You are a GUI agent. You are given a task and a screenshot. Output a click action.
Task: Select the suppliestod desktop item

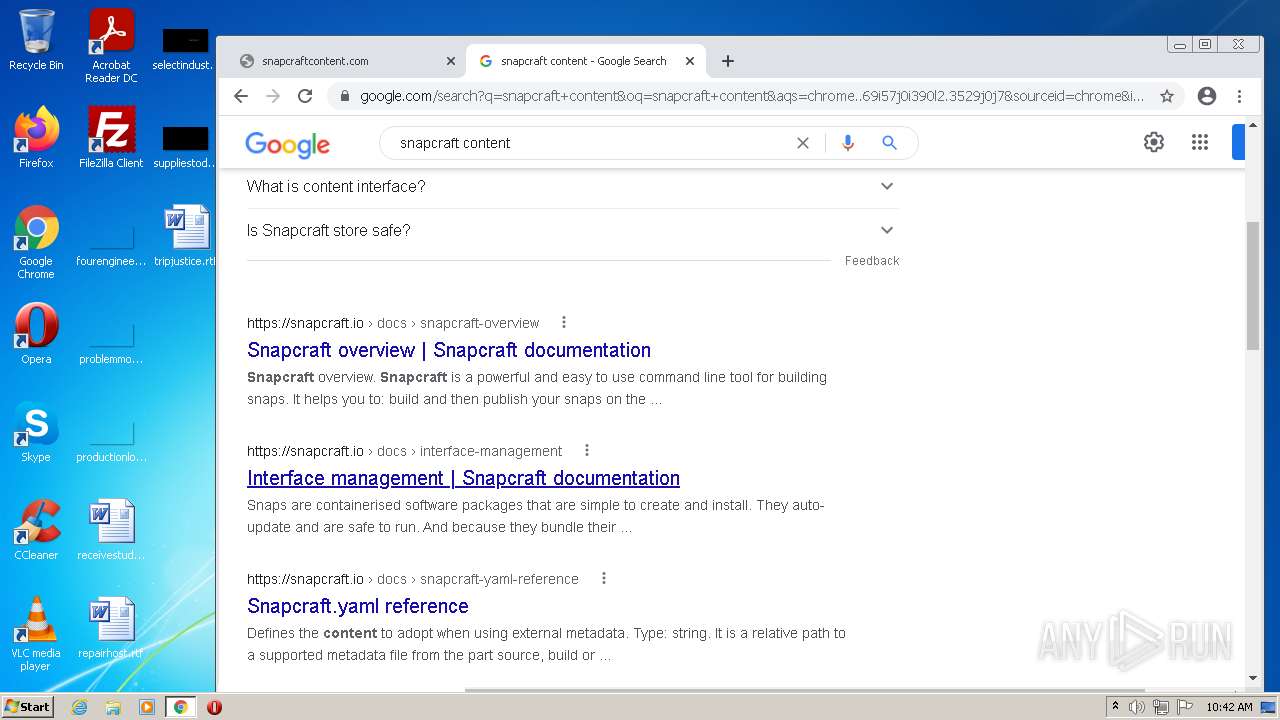pyautogui.click(x=186, y=147)
